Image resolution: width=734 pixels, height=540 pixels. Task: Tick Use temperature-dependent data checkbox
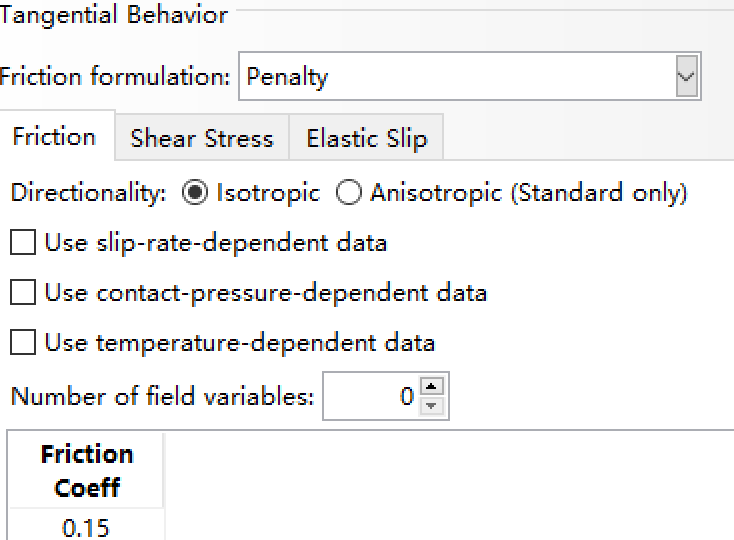coord(23,343)
